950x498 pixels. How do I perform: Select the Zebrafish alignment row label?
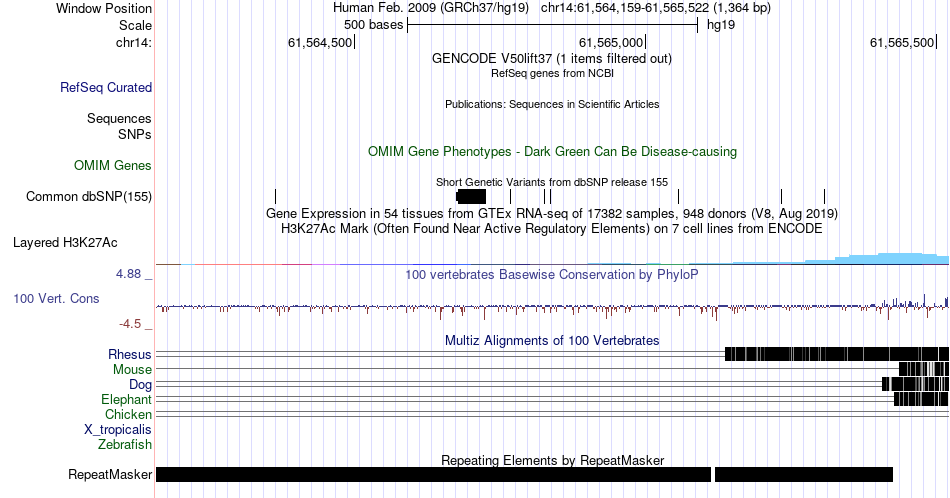coord(125,444)
